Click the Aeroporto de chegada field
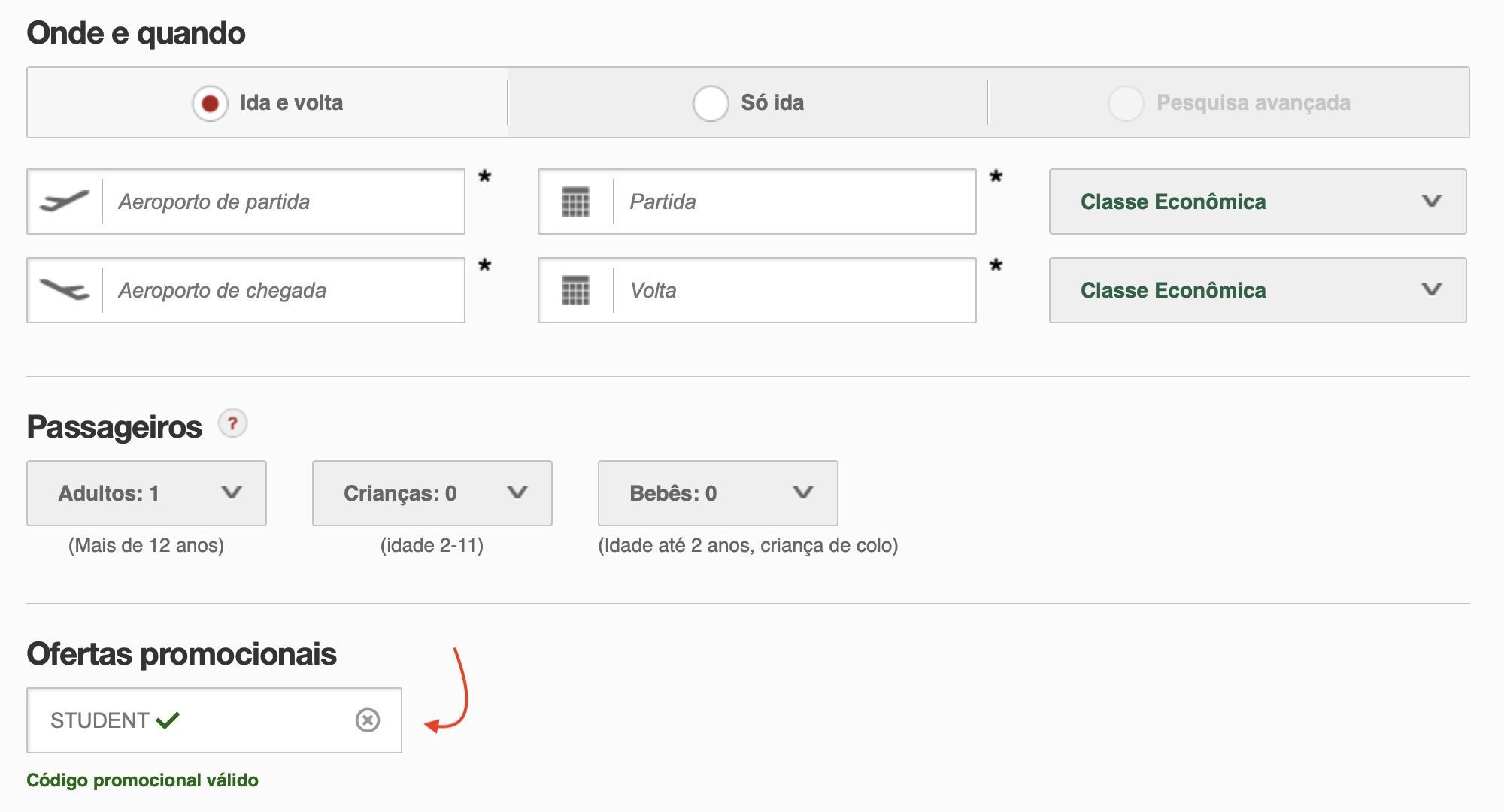This screenshot has height=812, width=1504. pyautogui.click(x=246, y=290)
